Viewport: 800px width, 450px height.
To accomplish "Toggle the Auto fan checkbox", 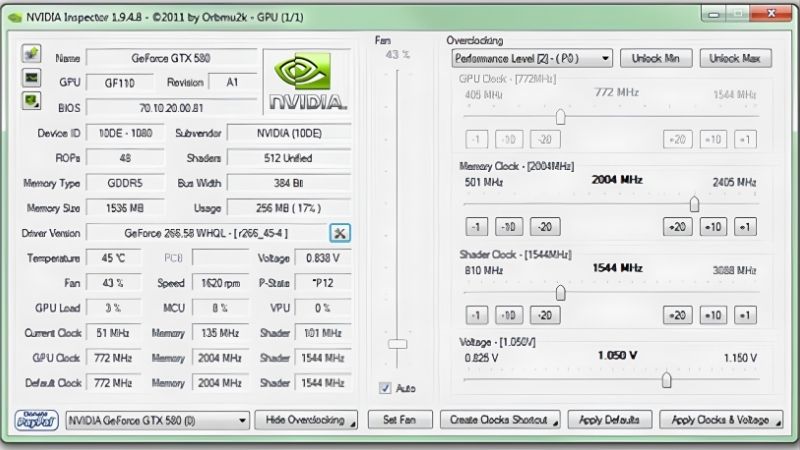I will (x=385, y=388).
